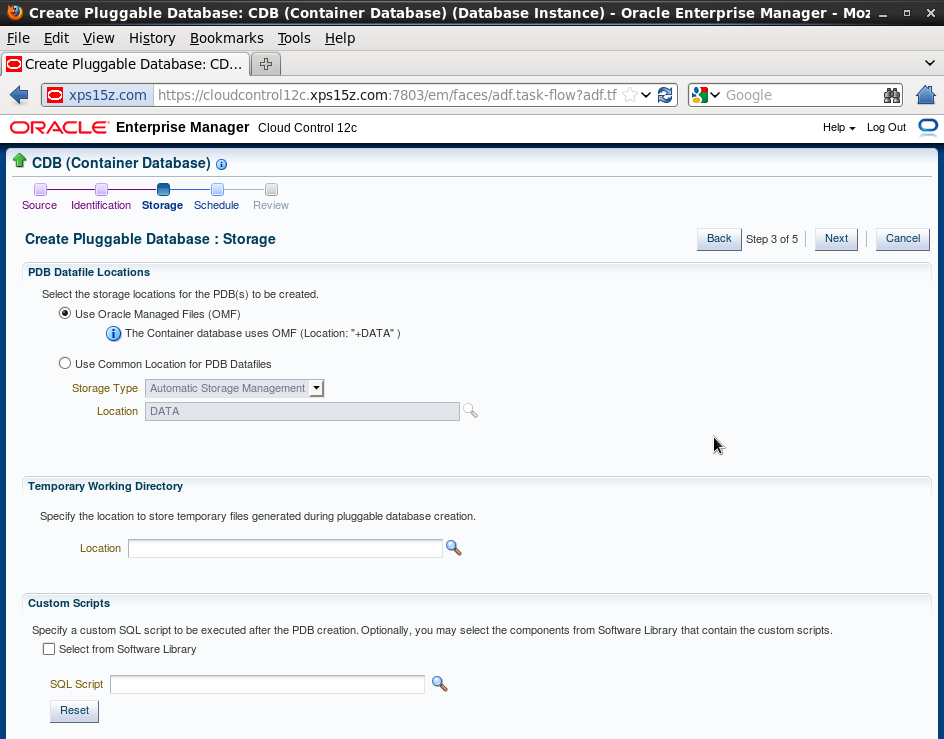Click the Schedule step marker square
Image resolution: width=944 pixels, height=739 pixels.
tap(217, 190)
